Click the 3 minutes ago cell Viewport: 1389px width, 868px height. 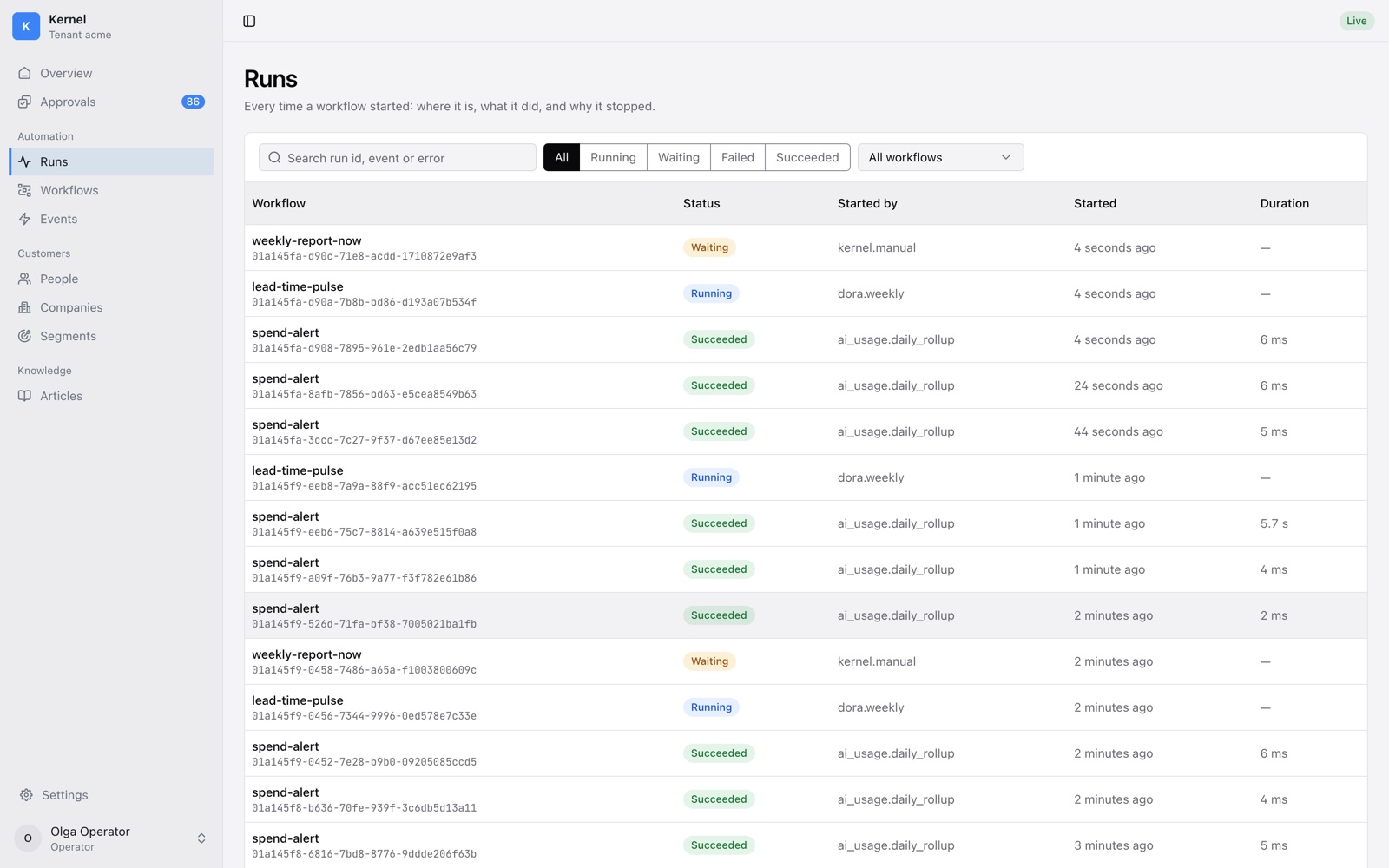pos(1113,845)
